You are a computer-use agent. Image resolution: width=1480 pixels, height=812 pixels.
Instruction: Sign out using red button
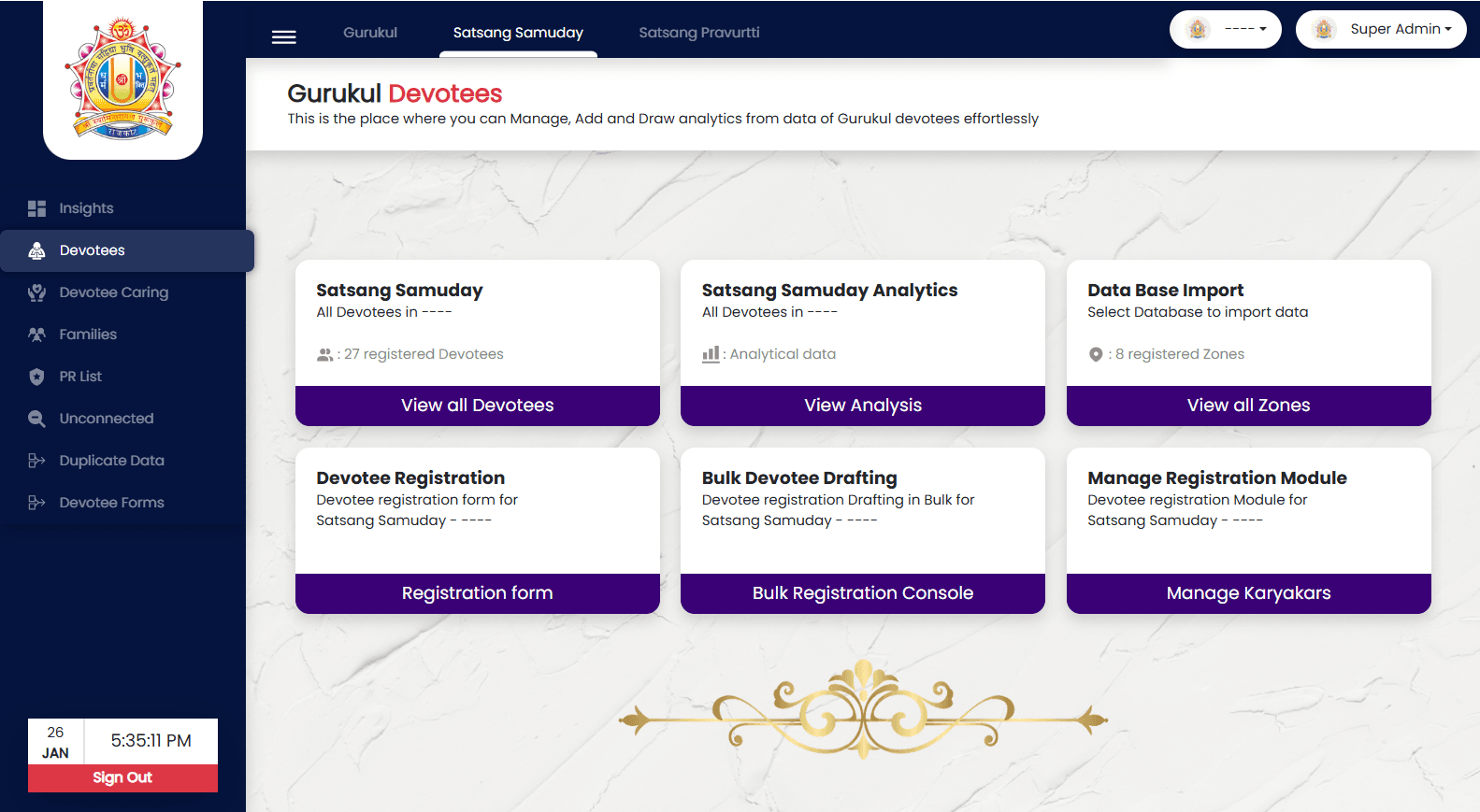point(122,777)
